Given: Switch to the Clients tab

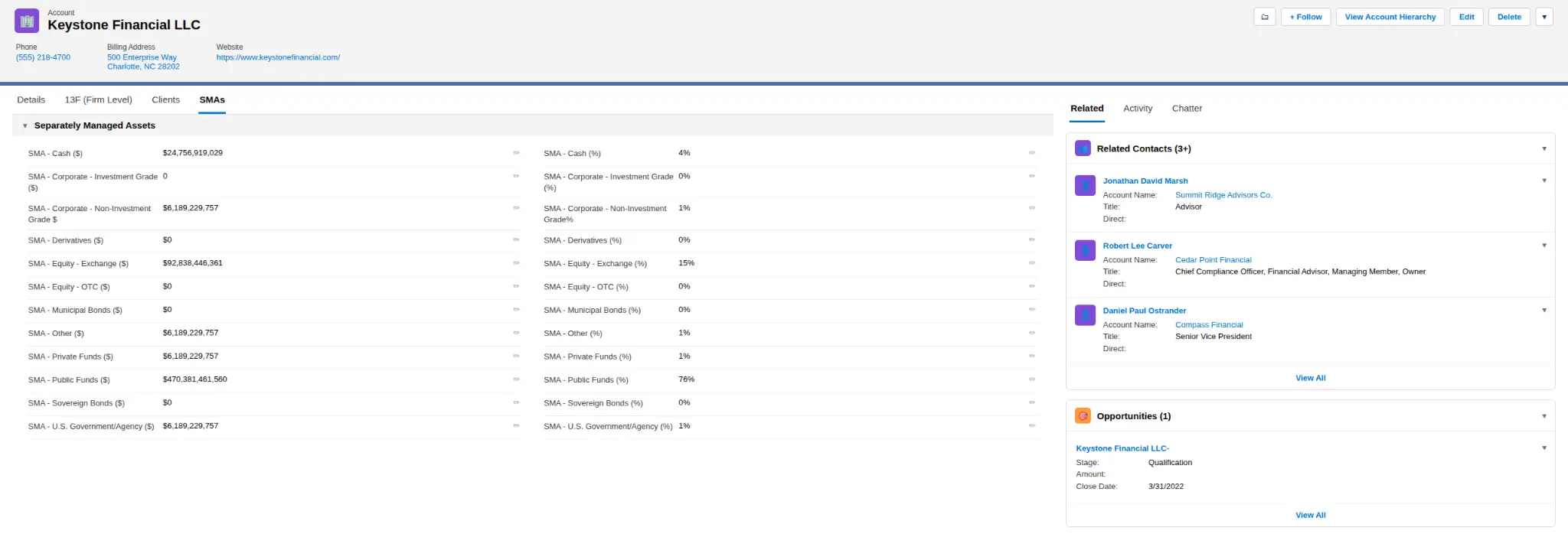Looking at the screenshot, I should pyautogui.click(x=165, y=100).
